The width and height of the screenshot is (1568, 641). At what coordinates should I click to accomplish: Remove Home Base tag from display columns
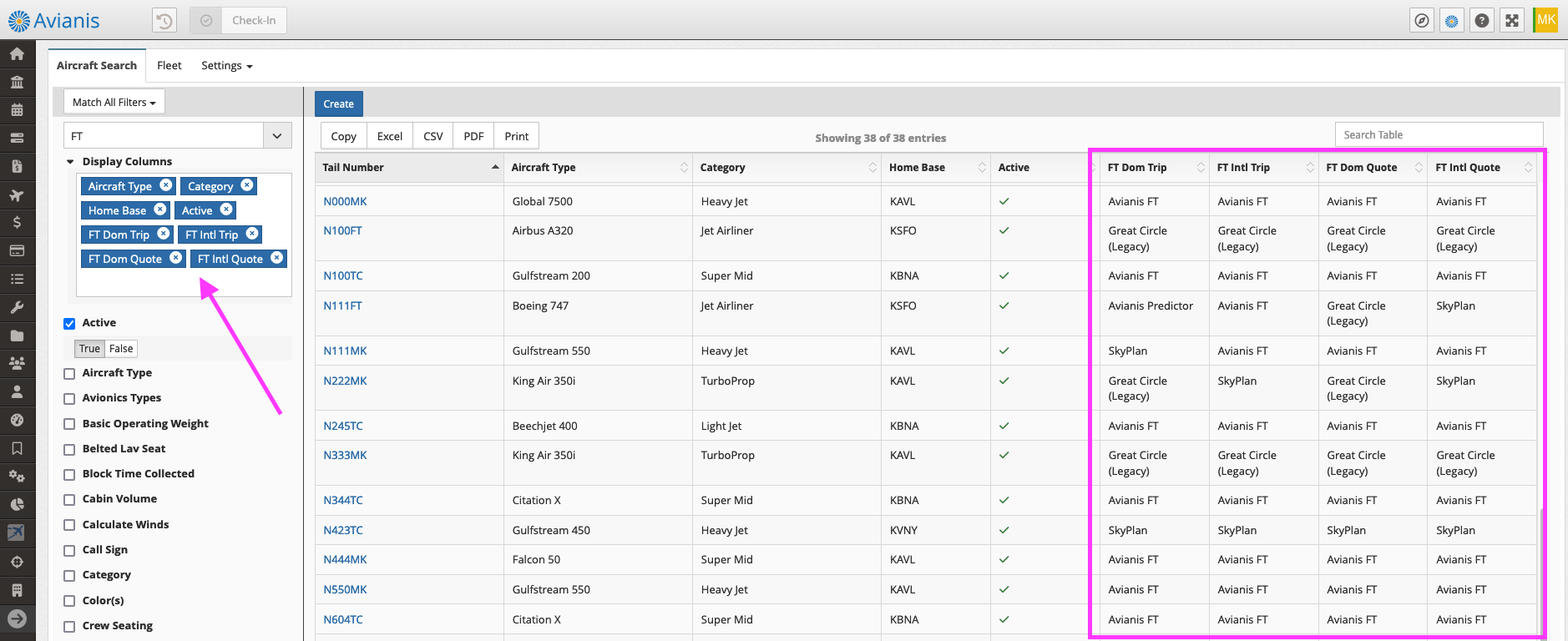point(160,209)
